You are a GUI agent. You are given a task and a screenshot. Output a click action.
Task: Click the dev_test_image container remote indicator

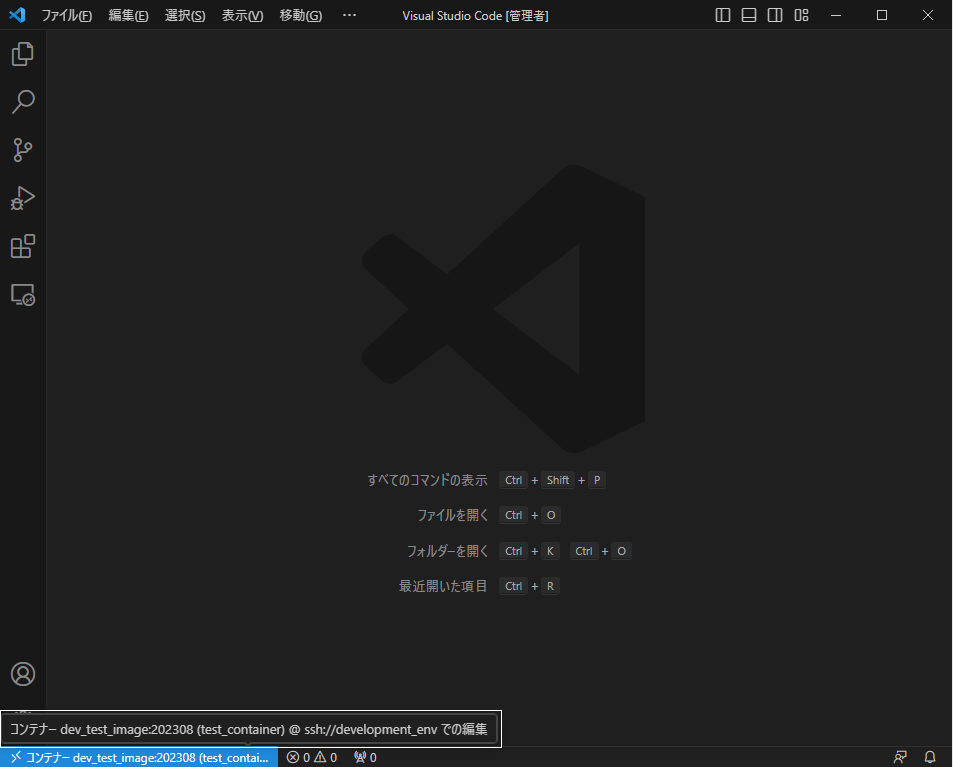tap(140, 757)
